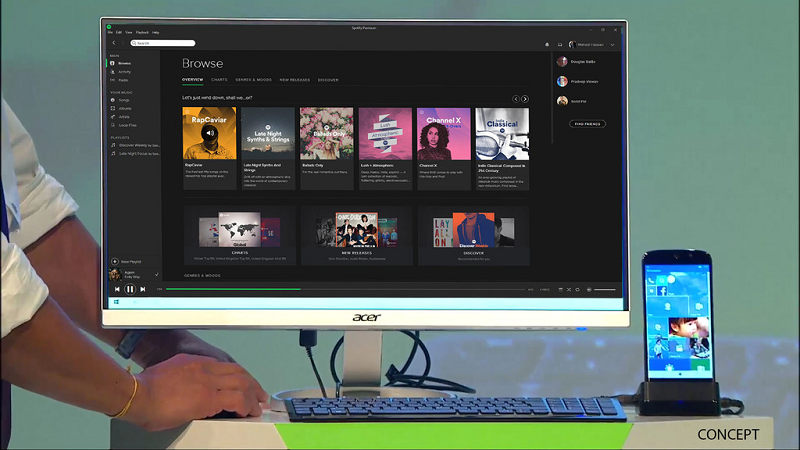Show the previous playlist carousel page
800x450 pixels.
516,98
